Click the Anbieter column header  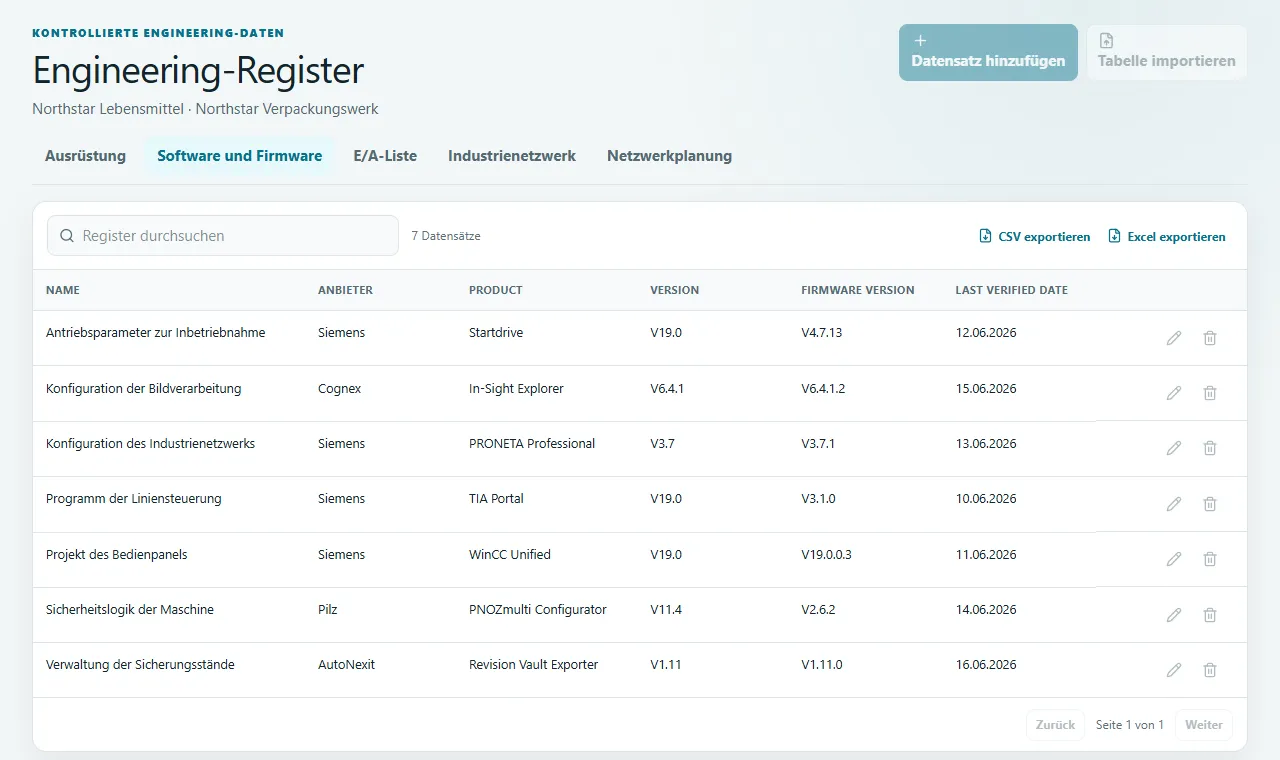coord(345,290)
